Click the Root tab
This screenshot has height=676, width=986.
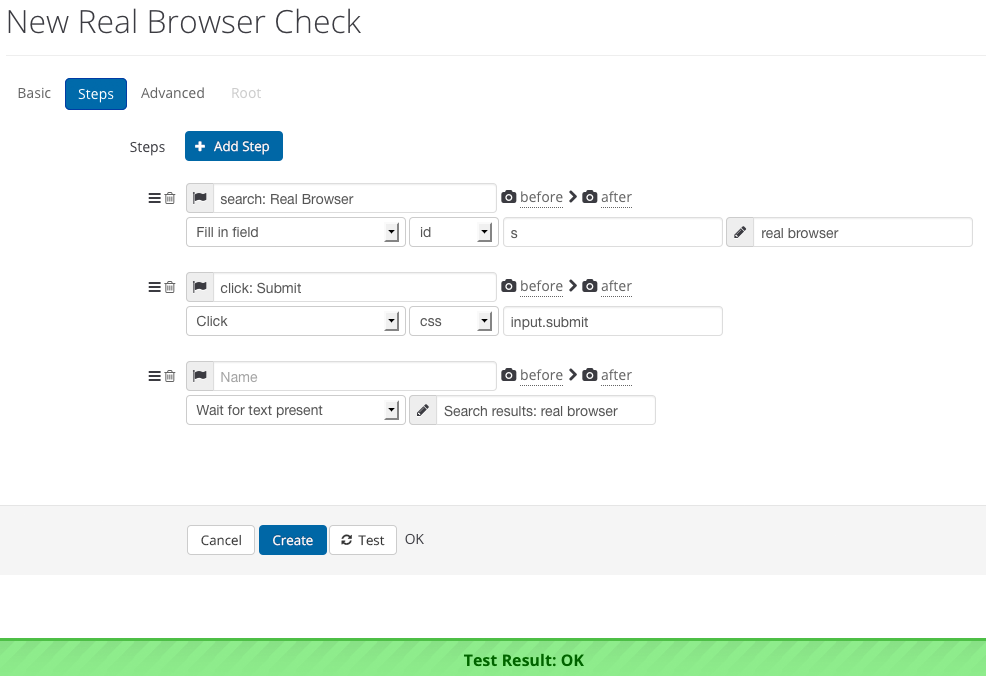pos(246,93)
